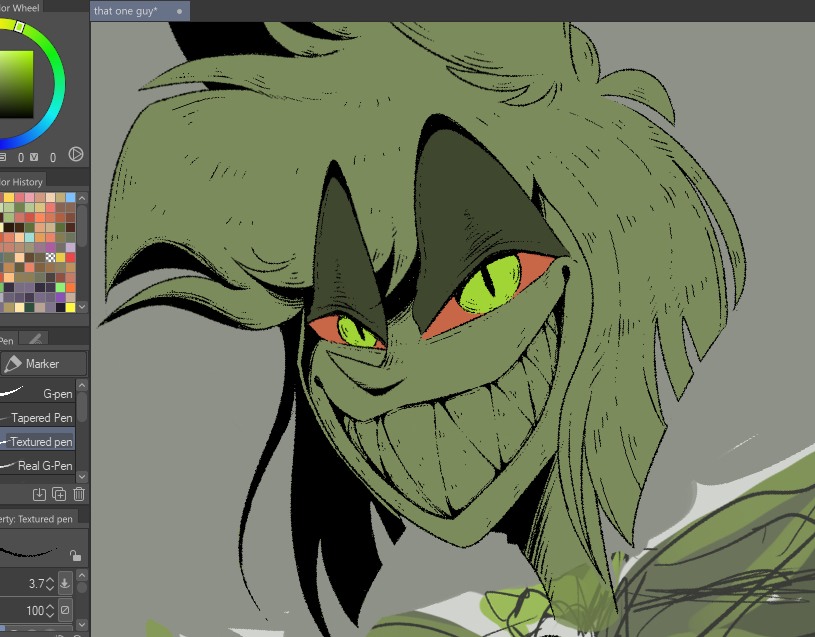The height and width of the screenshot is (637, 815).
Task: Choose the Tapered Pen sub tool
Action: pyautogui.click(x=40, y=418)
